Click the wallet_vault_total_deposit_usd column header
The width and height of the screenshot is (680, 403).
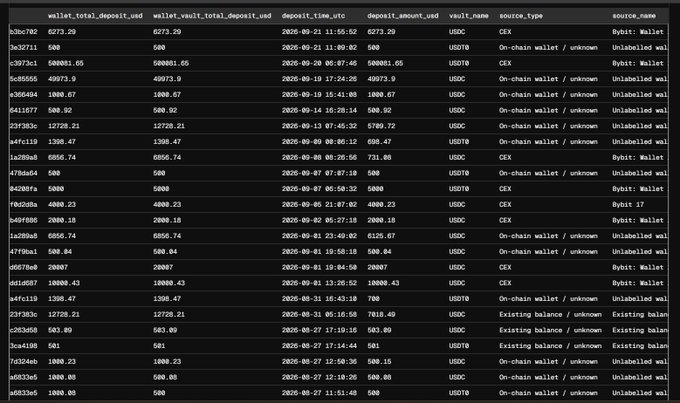(212, 16)
